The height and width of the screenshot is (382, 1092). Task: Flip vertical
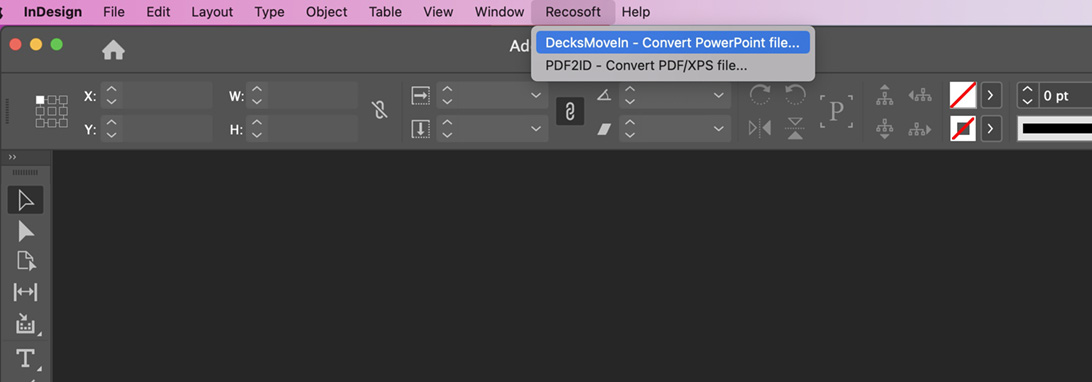pos(795,129)
